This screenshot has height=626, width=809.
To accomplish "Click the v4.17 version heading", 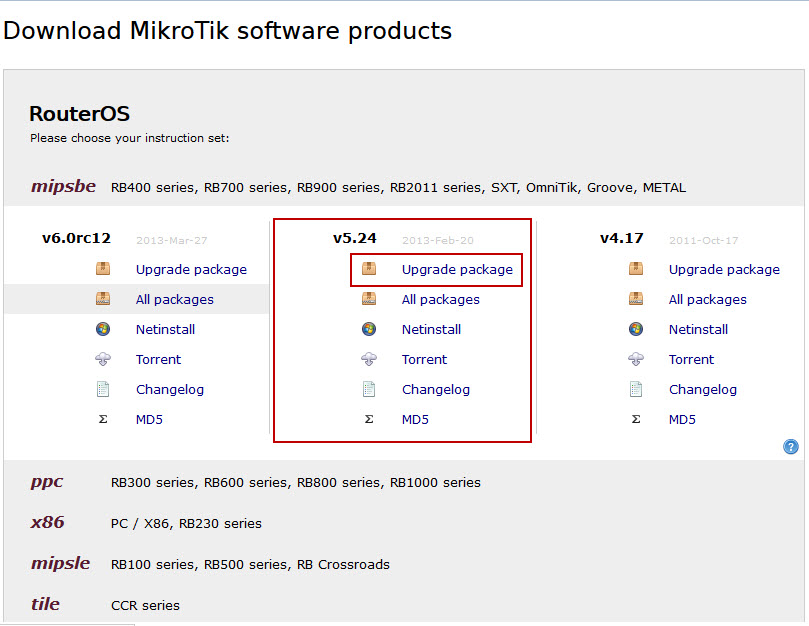I will [x=622, y=238].
